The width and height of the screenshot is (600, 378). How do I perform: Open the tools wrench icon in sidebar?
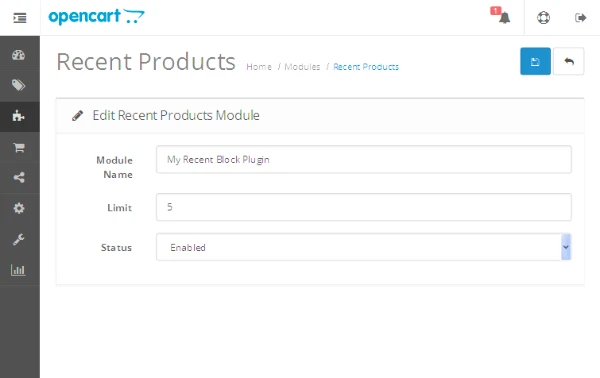coord(18,239)
